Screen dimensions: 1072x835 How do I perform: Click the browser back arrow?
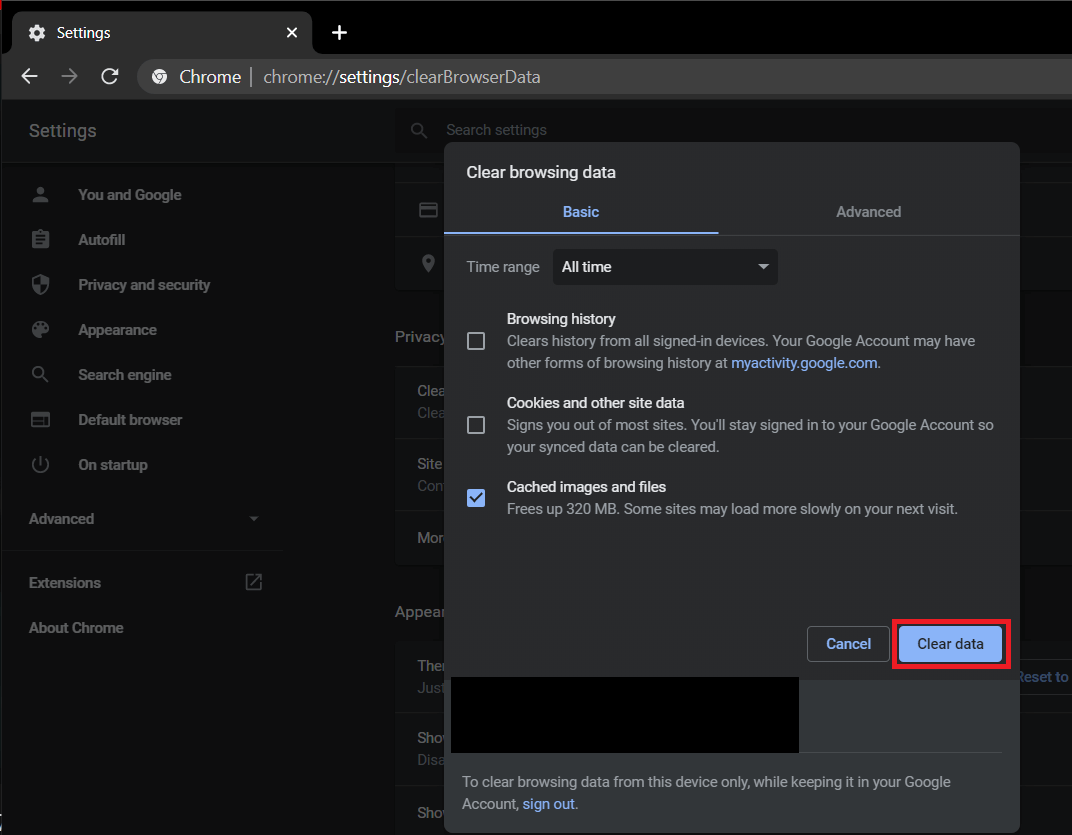[x=30, y=77]
